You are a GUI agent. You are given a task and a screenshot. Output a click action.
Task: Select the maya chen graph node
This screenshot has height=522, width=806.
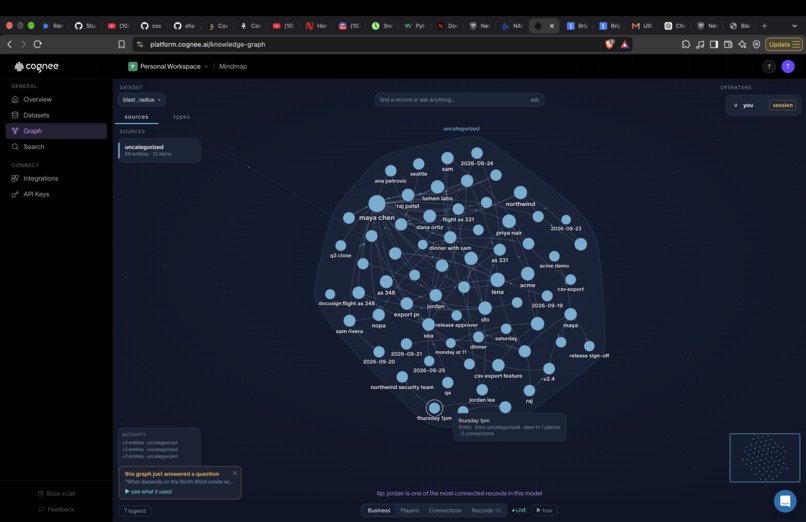tap(377, 203)
